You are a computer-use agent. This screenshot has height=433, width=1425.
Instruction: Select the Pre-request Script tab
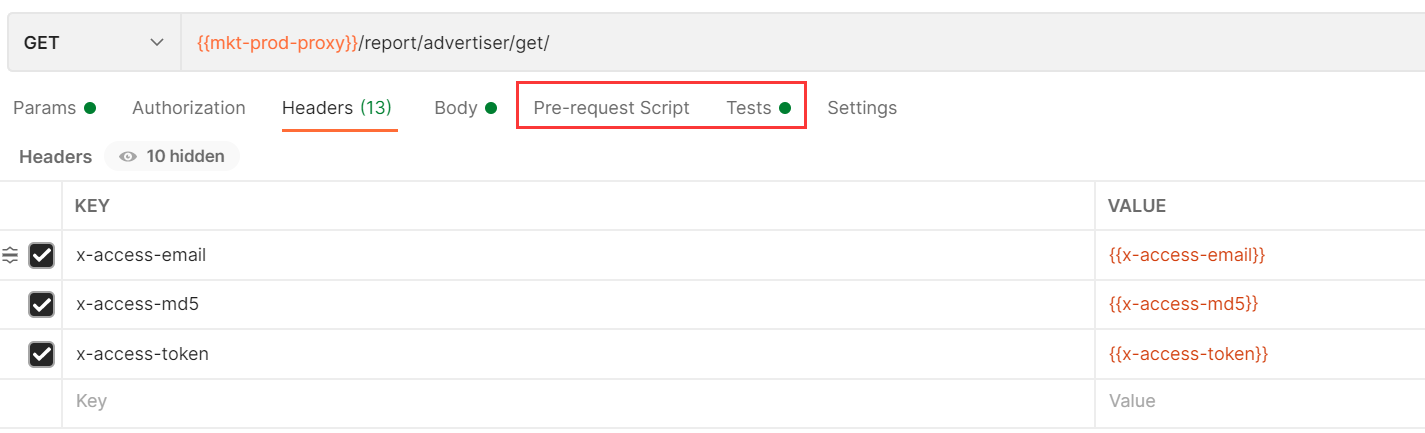611,108
